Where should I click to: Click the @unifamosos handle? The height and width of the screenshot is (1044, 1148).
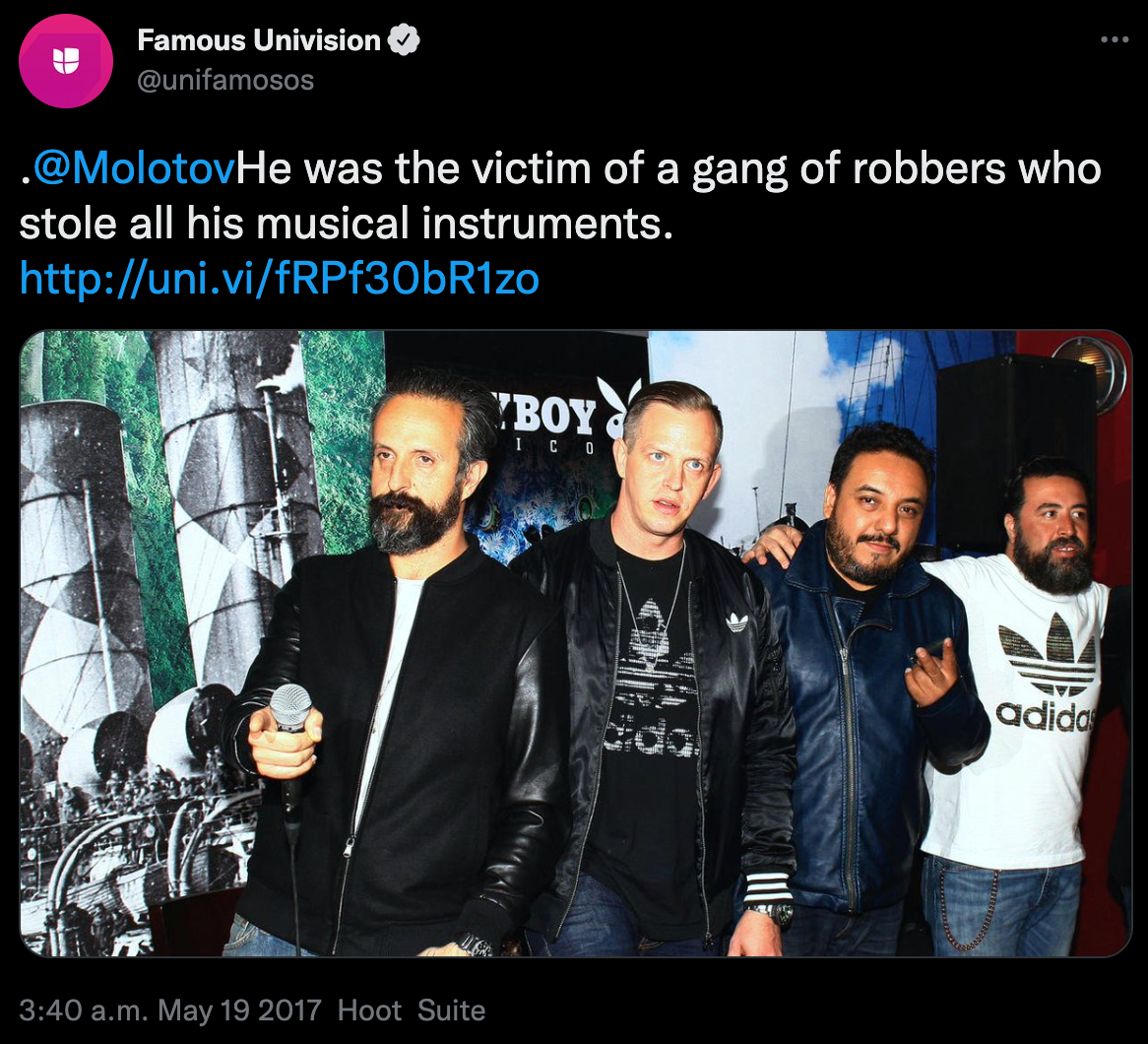tap(225, 80)
